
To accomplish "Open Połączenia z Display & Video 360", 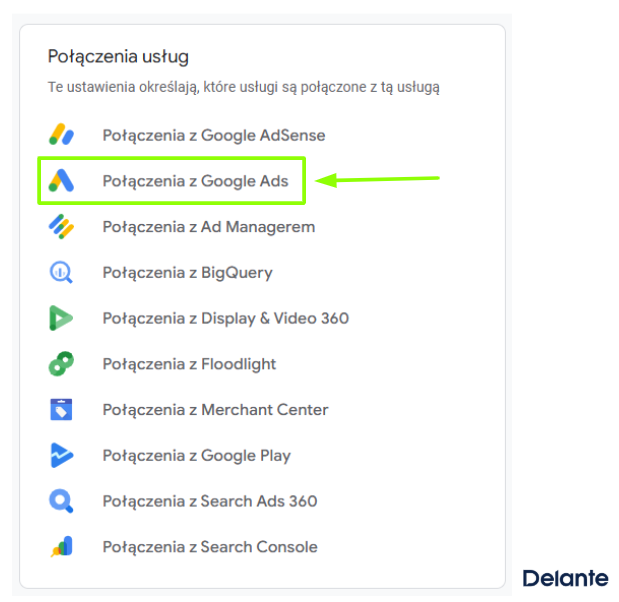I will 226,319.
